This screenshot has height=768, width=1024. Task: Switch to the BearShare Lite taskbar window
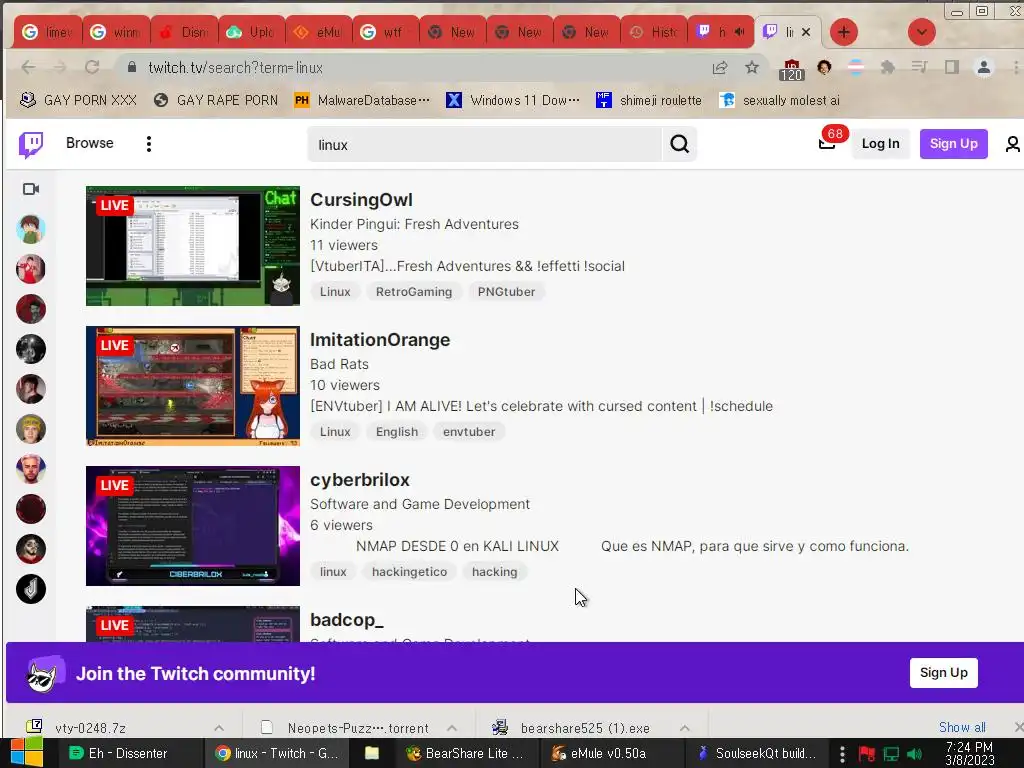(466, 754)
